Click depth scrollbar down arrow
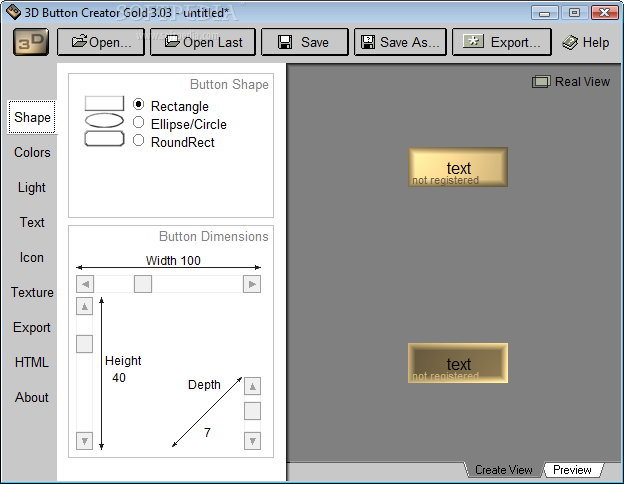 252,441
